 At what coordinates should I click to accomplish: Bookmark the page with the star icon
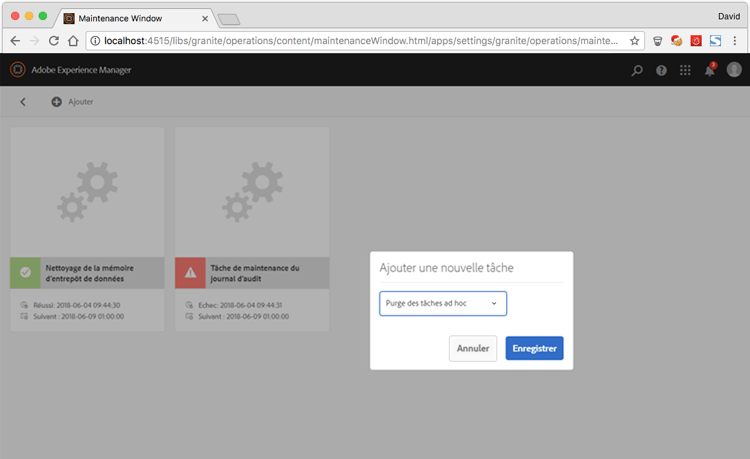tap(634, 41)
